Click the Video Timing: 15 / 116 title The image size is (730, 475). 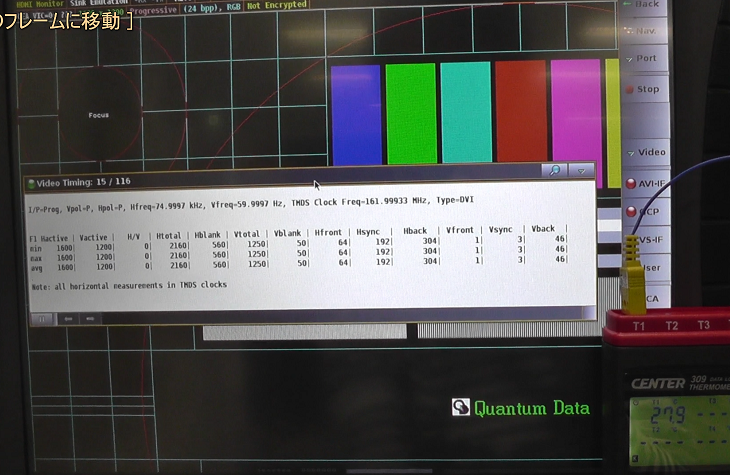point(83,182)
